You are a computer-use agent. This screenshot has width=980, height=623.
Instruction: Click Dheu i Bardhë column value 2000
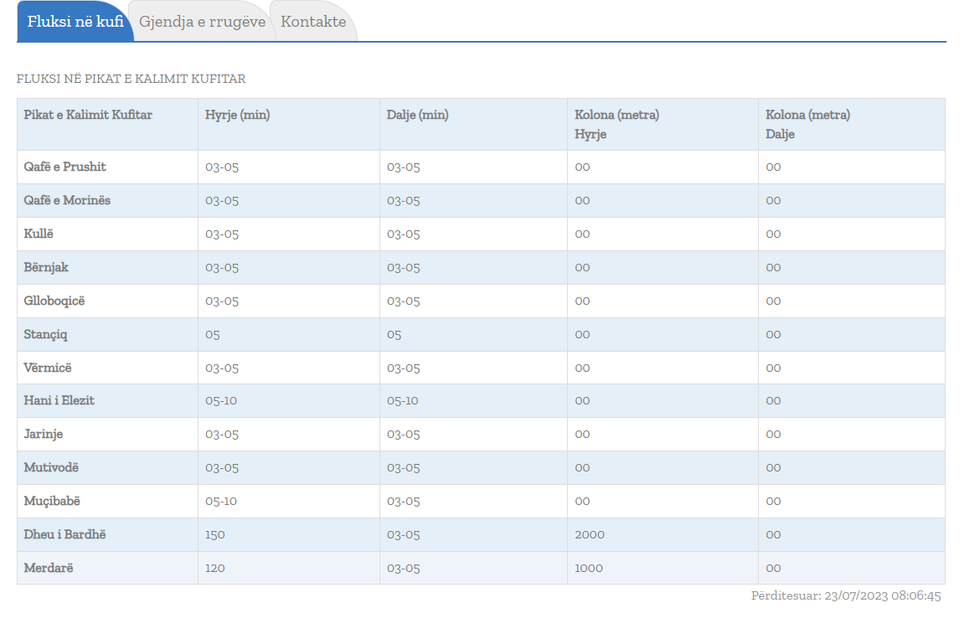click(590, 535)
